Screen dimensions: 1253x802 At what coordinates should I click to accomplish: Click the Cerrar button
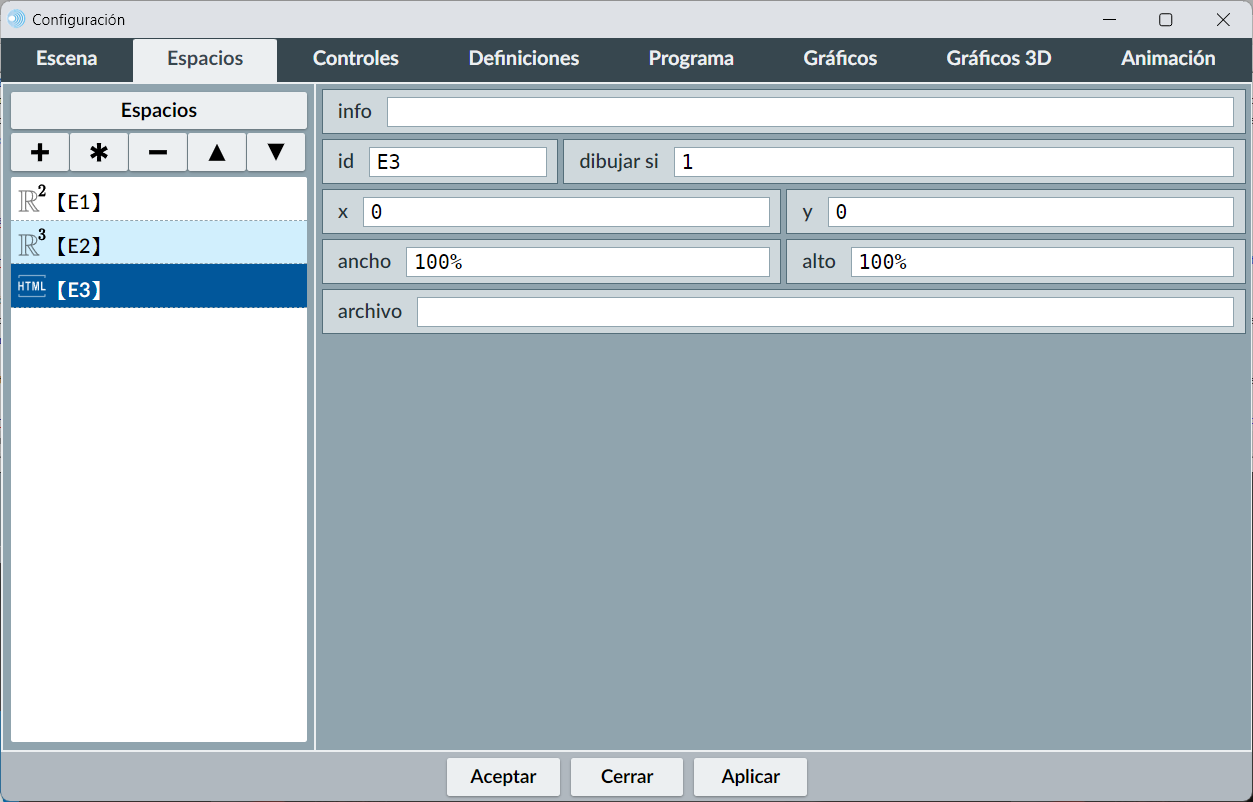click(627, 776)
